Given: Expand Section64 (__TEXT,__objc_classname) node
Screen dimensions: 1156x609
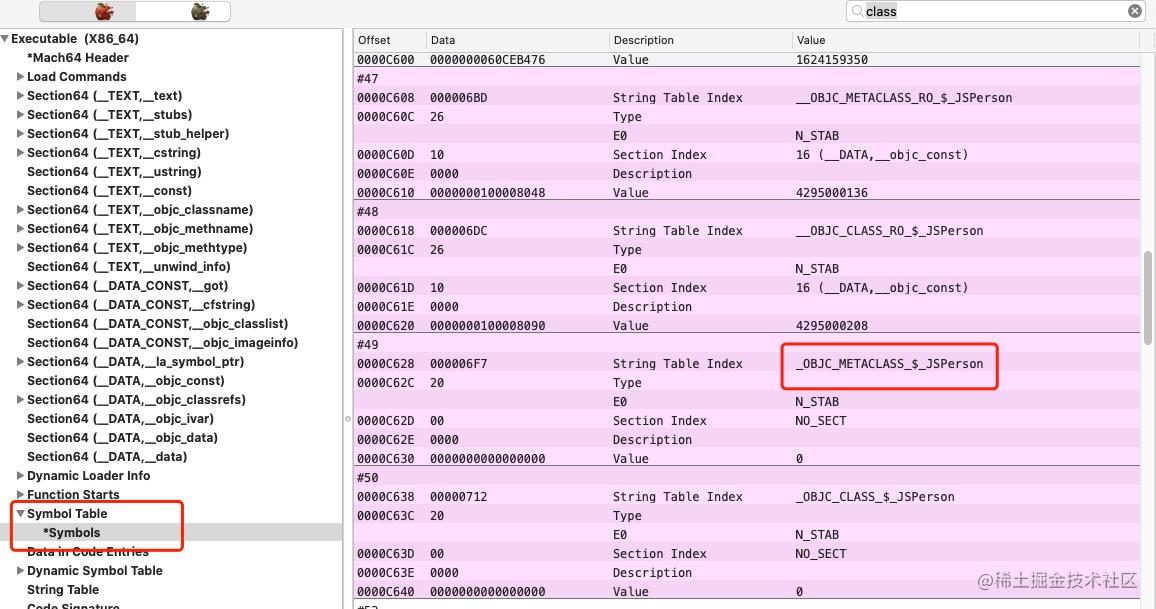Looking at the screenshot, I should point(21,209).
